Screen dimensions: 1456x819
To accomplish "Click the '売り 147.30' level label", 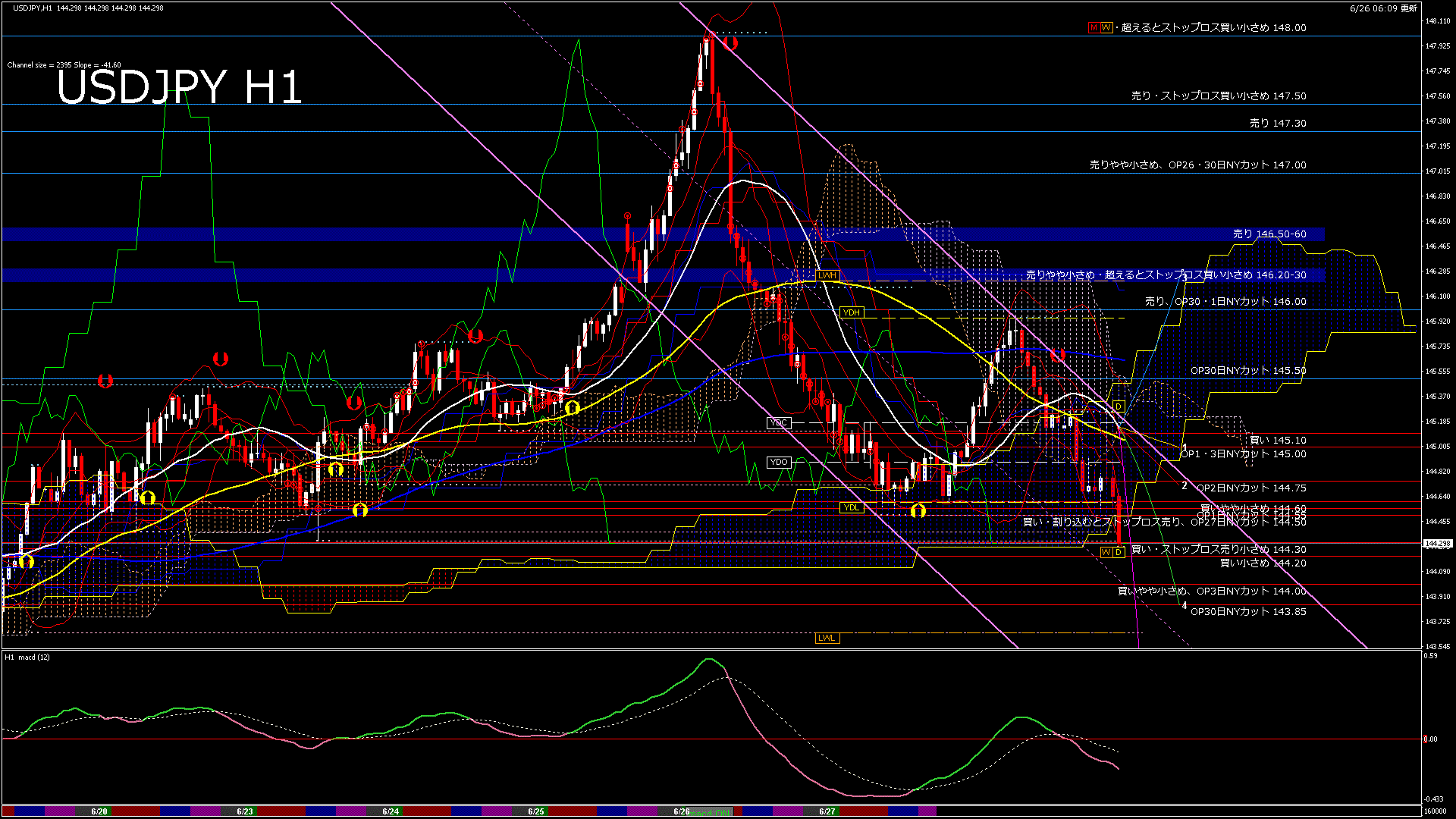I will [x=1278, y=123].
